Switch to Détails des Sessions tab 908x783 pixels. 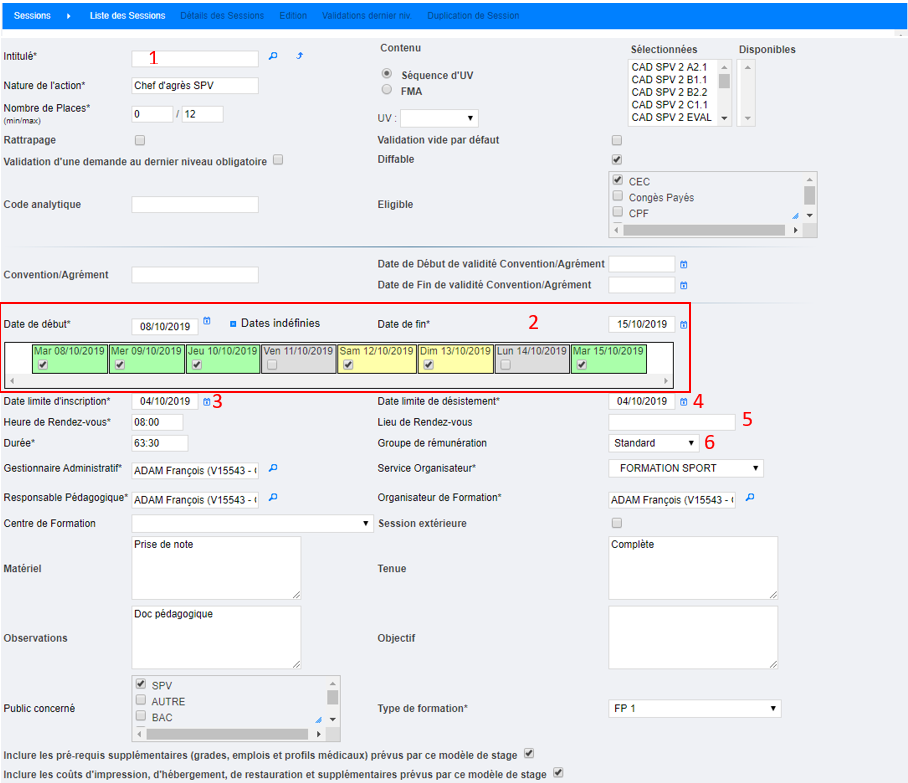point(222,16)
